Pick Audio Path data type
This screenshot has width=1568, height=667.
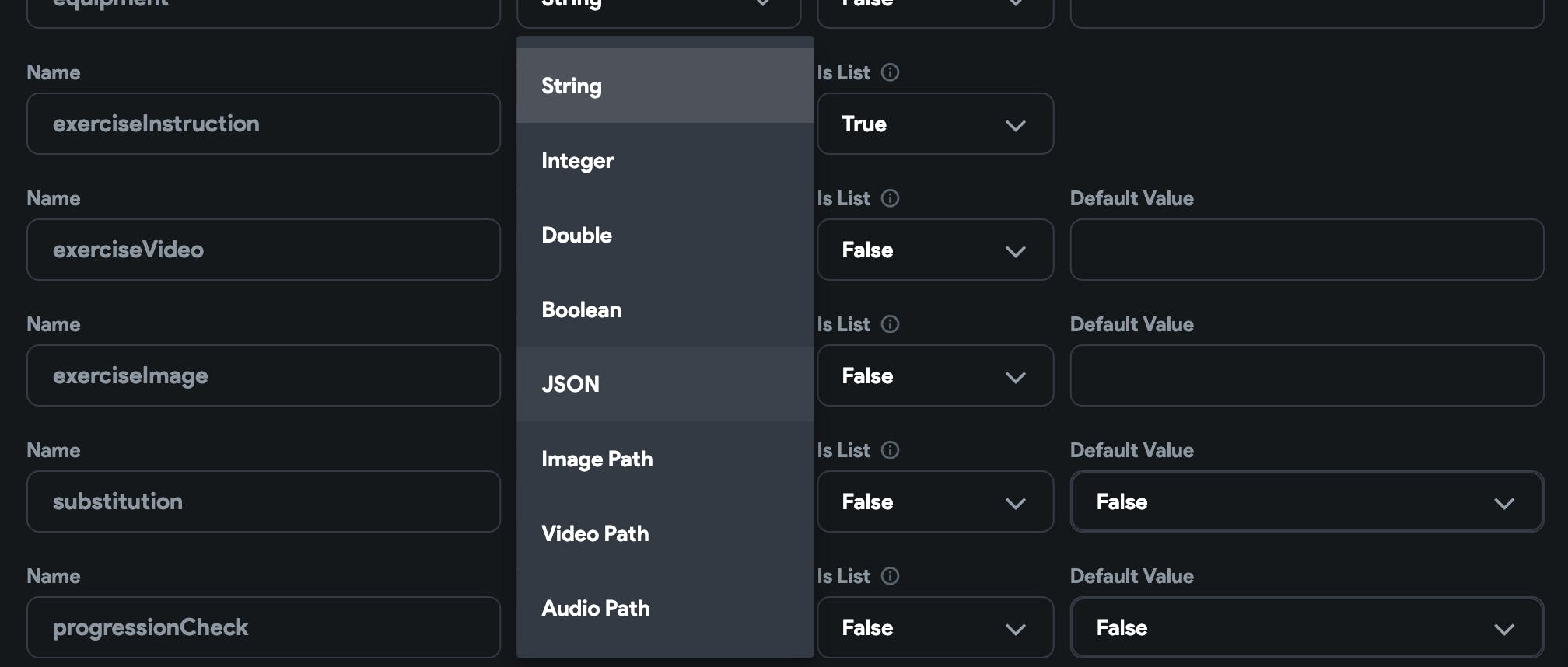(x=665, y=608)
